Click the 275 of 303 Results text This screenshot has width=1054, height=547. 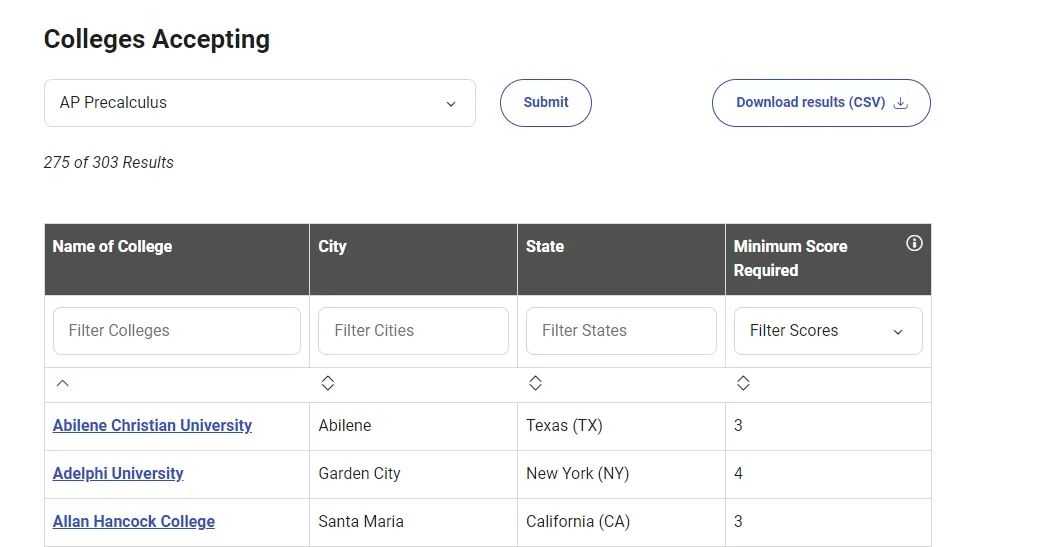(x=109, y=163)
